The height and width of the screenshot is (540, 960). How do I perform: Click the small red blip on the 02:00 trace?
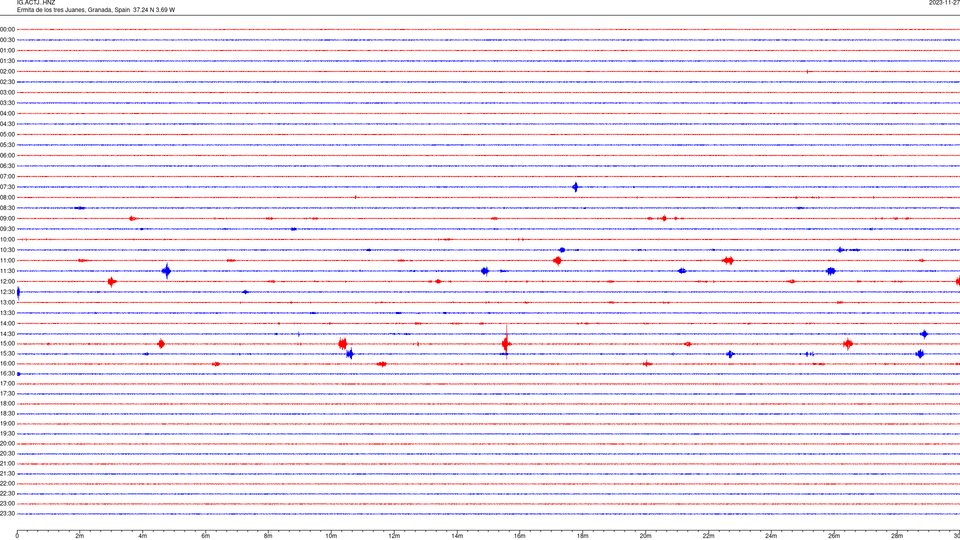click(808, 72)
